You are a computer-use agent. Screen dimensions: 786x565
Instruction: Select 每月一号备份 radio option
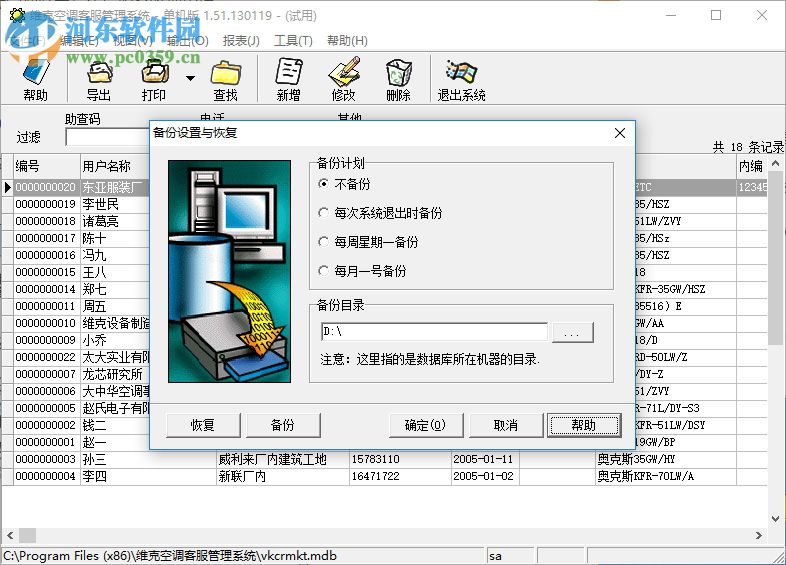362,271
